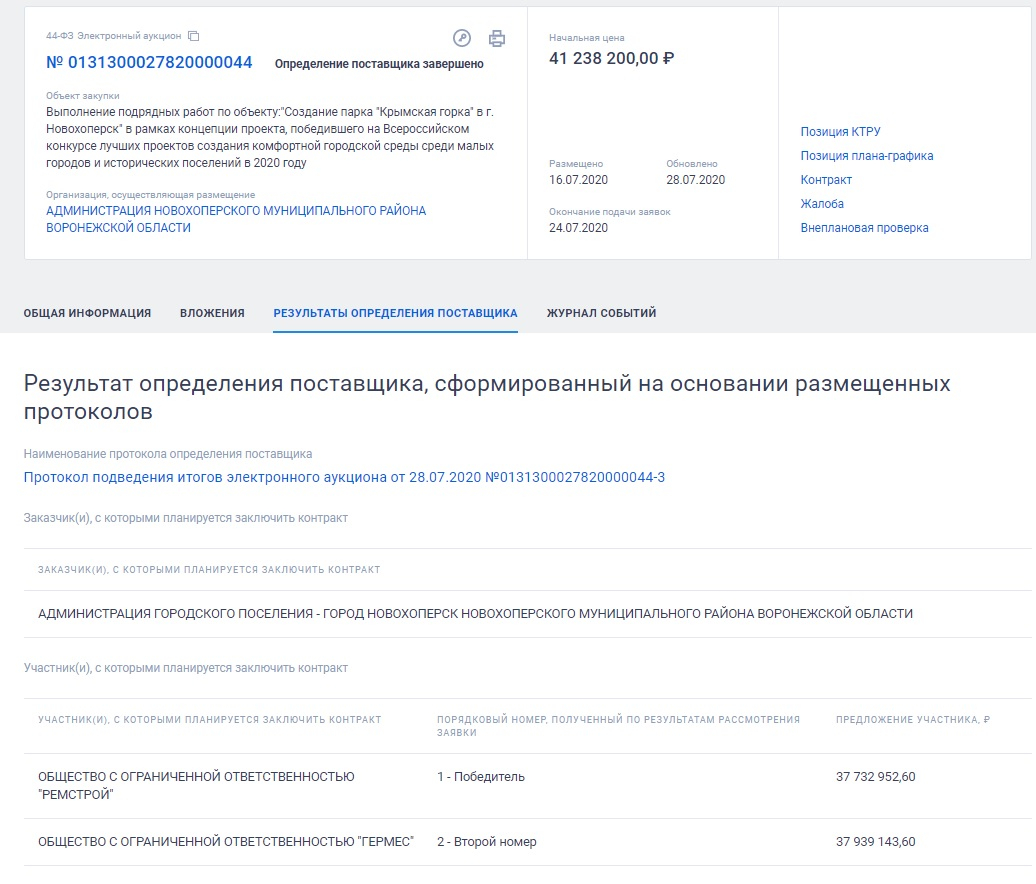The image size is (1036, 884).
Task: Select participant ООО "РЕМСТРОЙ"
Action: click(x=196, y=786)
